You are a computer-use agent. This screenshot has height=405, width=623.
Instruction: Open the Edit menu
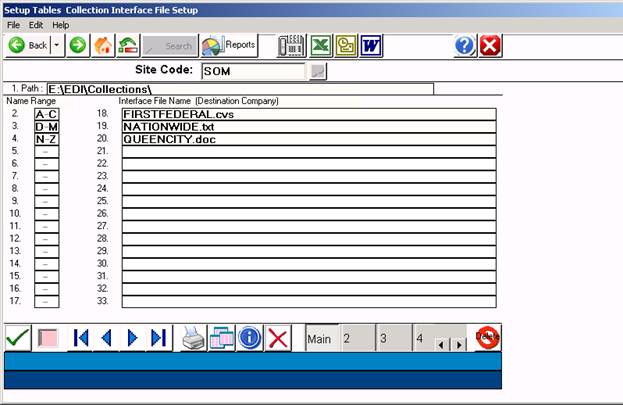coord(36,24)
